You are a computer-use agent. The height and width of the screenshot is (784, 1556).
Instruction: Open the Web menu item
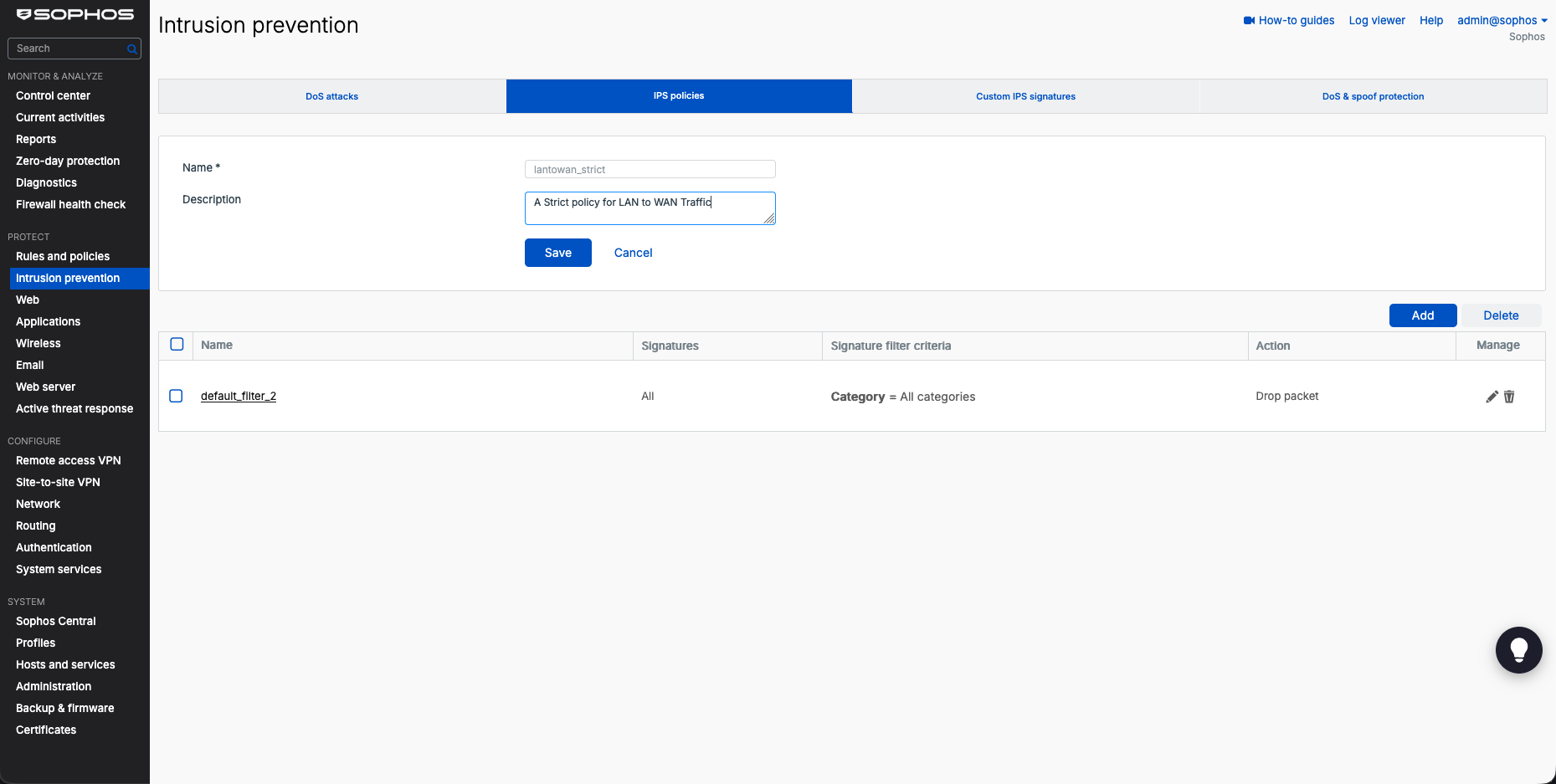tap(28, 300)
